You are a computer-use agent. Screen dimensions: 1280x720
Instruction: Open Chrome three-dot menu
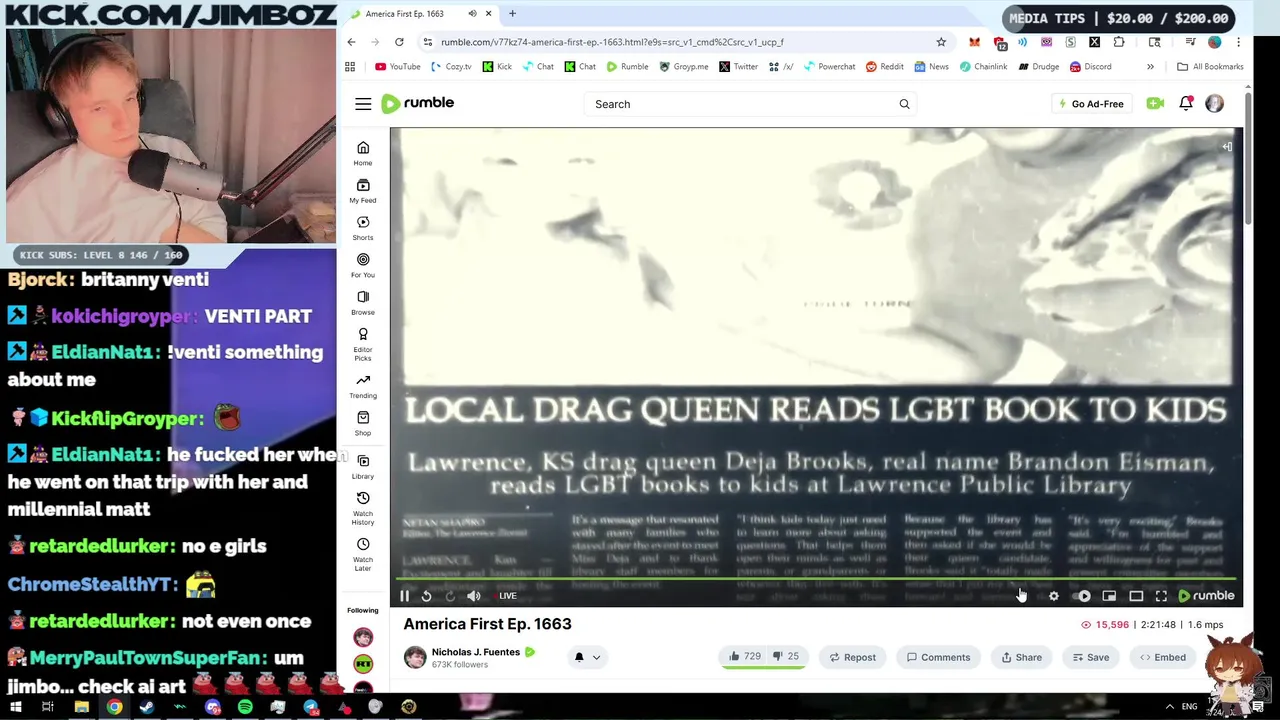(1238, 42)
